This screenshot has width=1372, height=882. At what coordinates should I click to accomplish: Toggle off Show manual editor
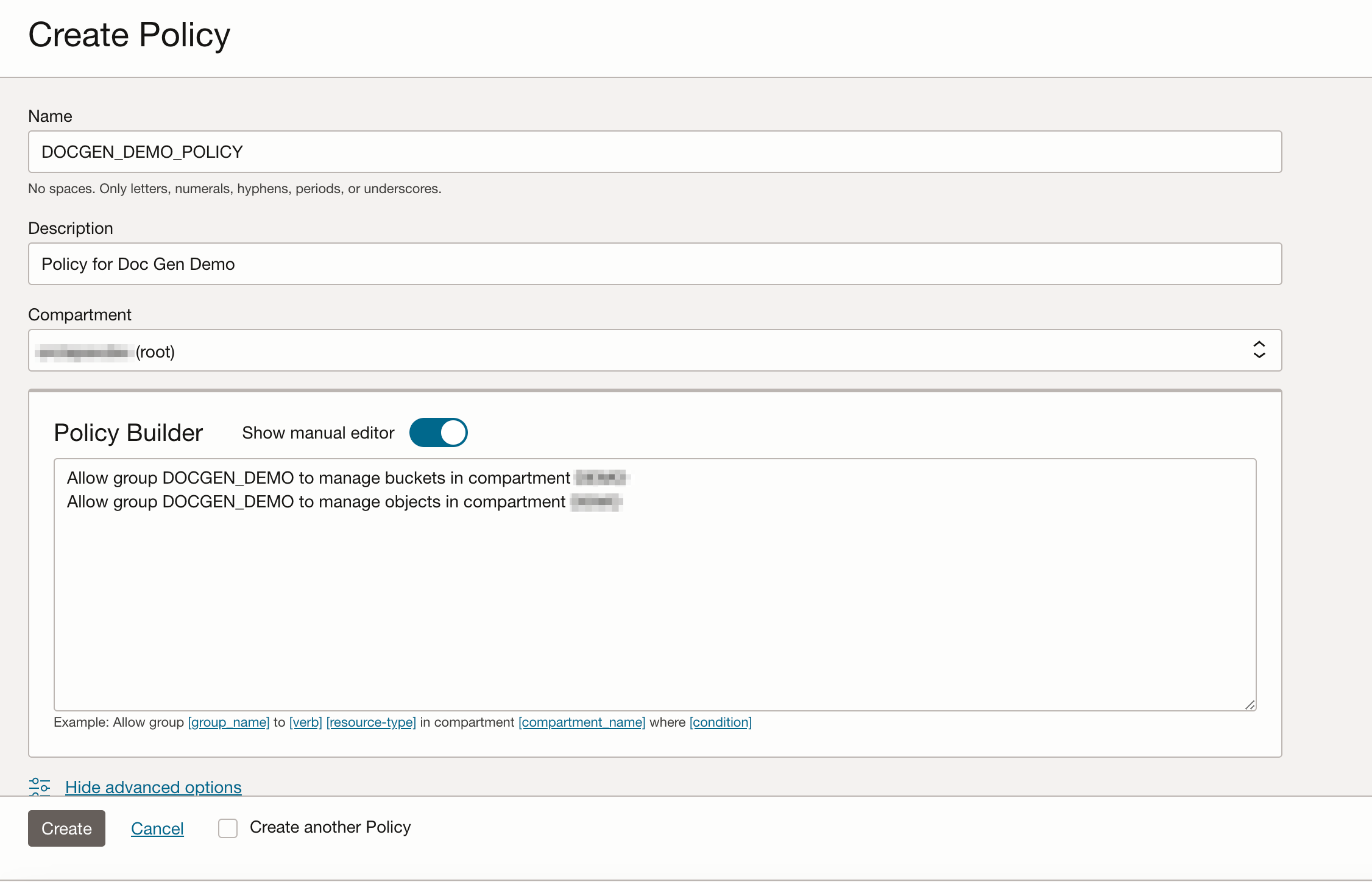[x=438, y=432]
